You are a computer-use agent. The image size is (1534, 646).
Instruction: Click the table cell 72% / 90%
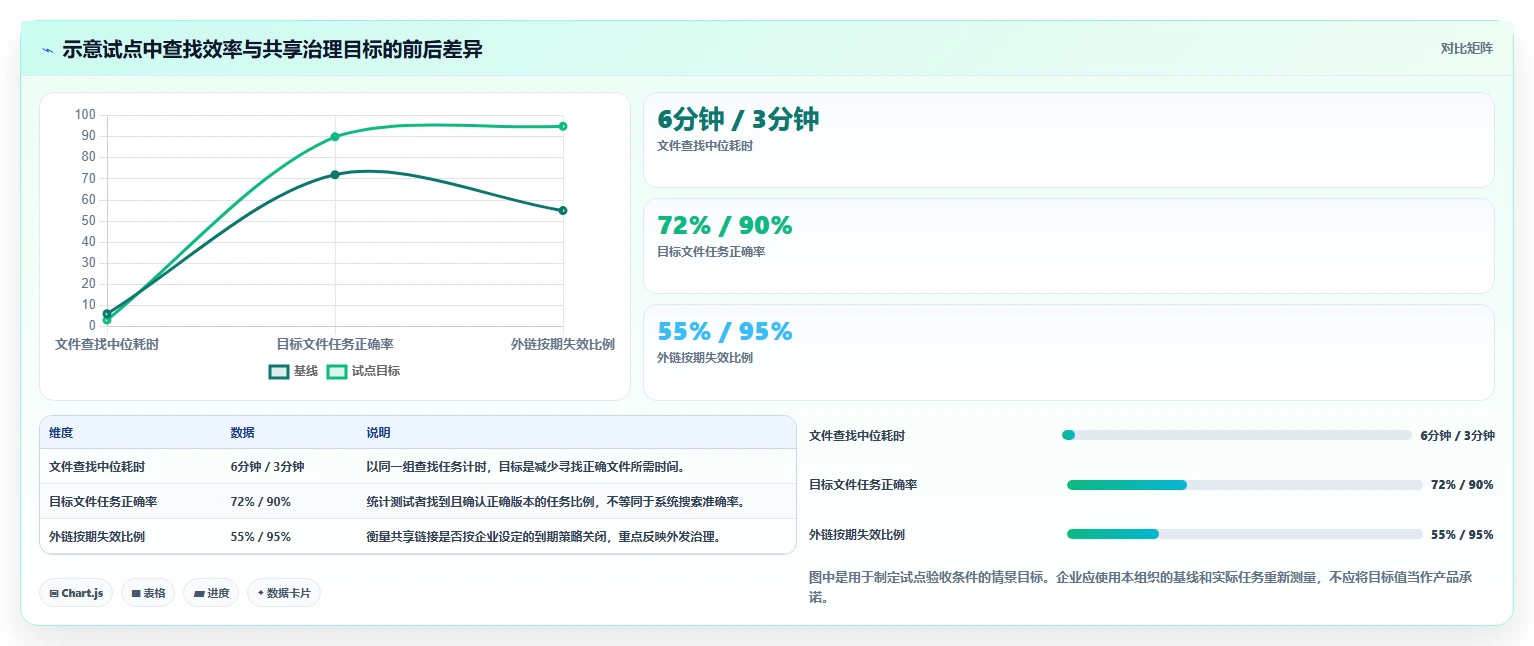[261, 502]
